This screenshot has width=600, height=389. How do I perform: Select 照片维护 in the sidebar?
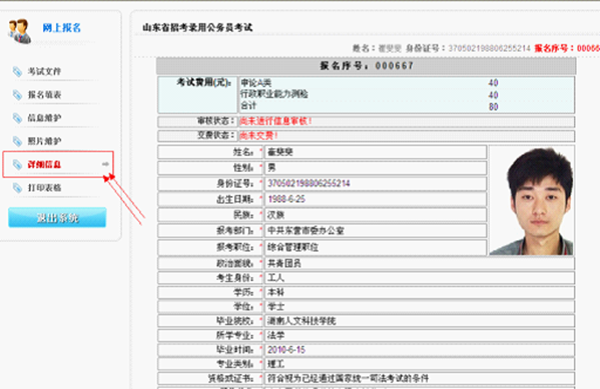pos(44,142)
